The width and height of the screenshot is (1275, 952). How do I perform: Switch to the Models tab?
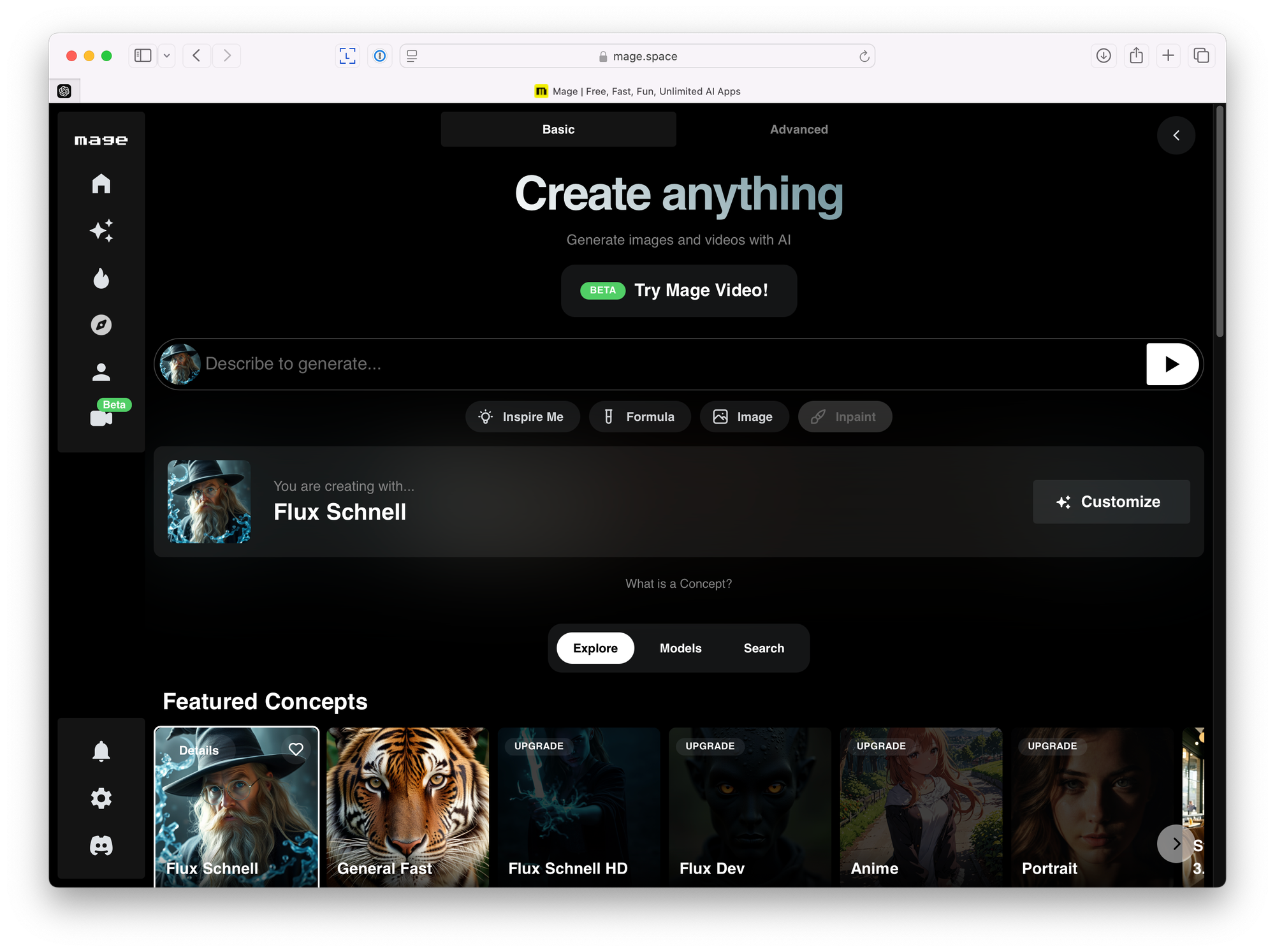680,648
